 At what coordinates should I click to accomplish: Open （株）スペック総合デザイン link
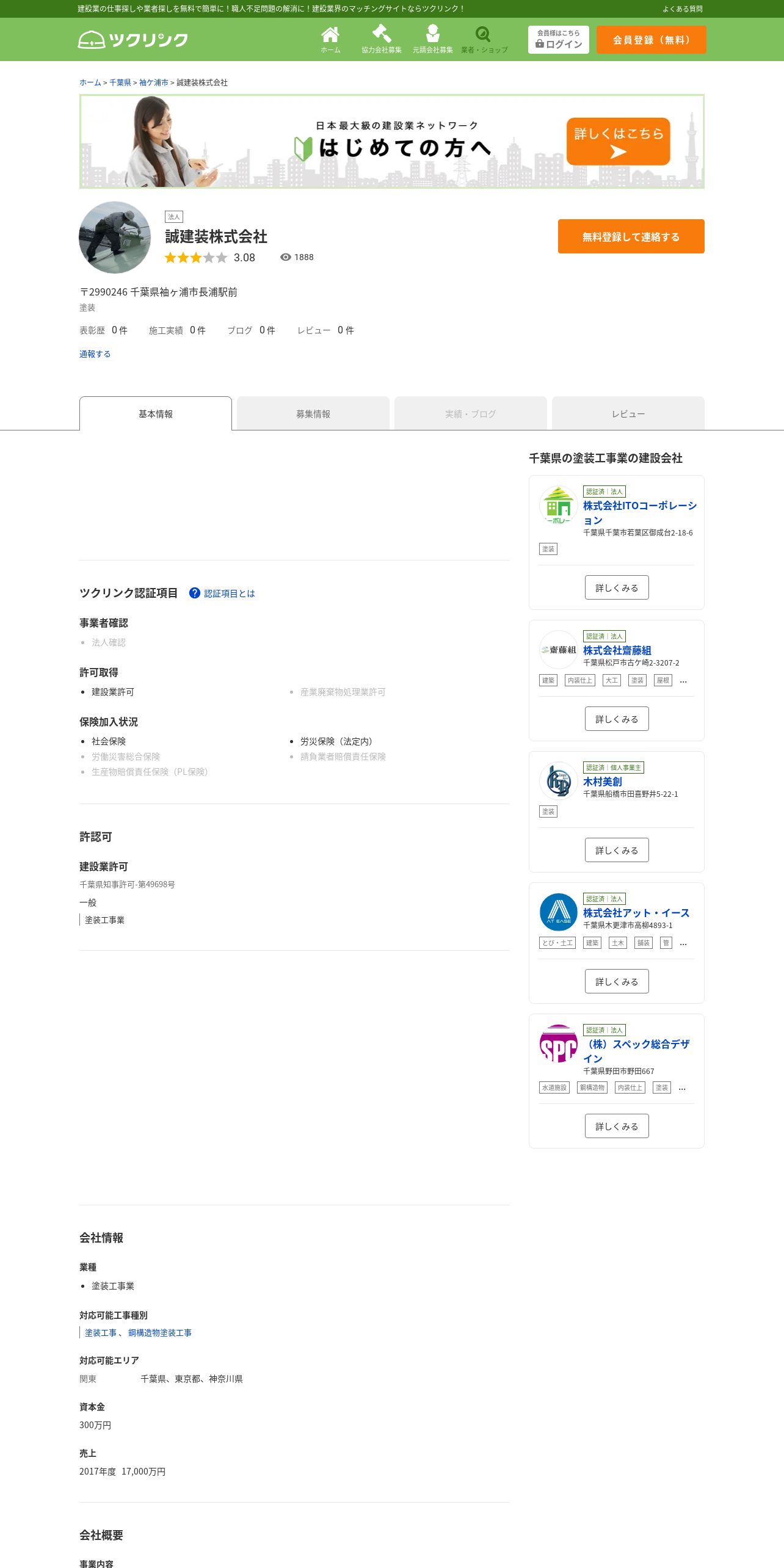click(636, 1051)
